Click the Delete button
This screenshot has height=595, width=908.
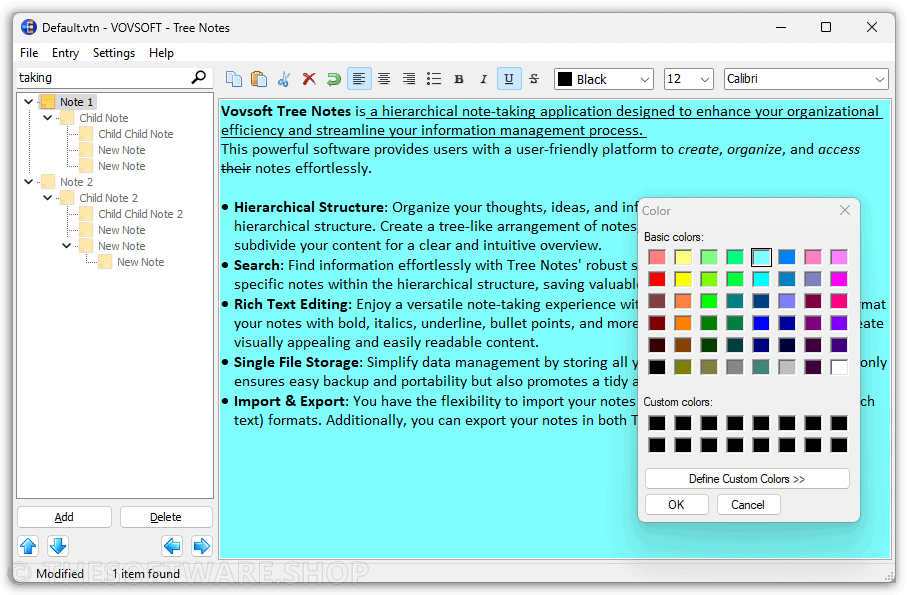click(x=166, y=517)
